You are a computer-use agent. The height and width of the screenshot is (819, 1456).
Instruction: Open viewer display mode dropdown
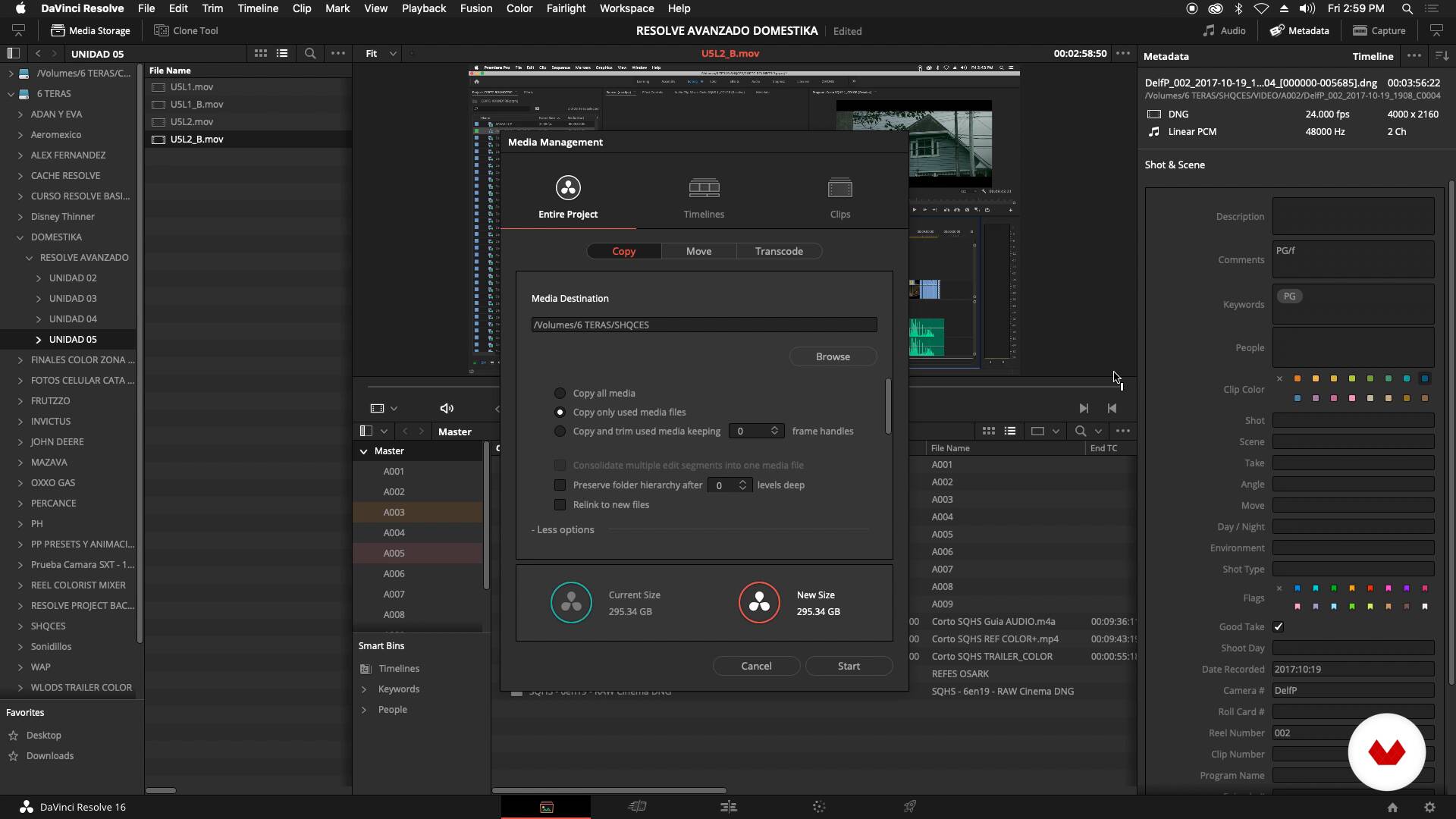click(x=384, y=408)
